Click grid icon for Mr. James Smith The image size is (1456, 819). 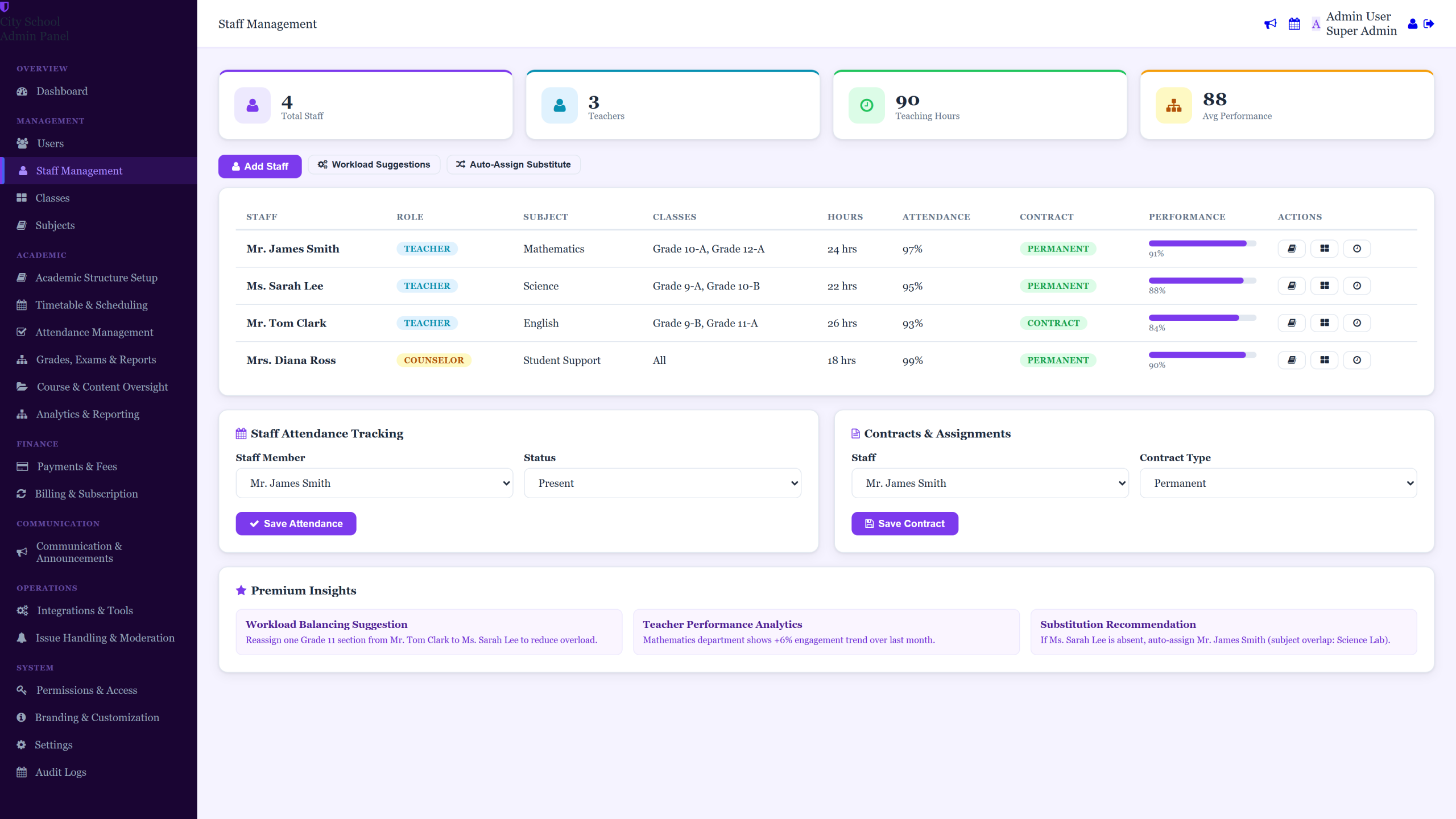tap(1324, 249)
